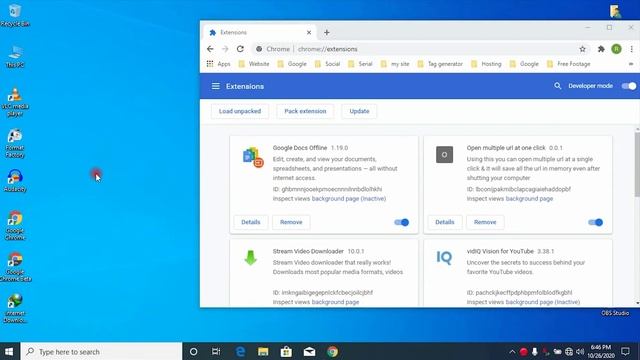640x360 pixels.
Task: Open the Free Footage bookmarks folder
Action: [x=569, y=64]
